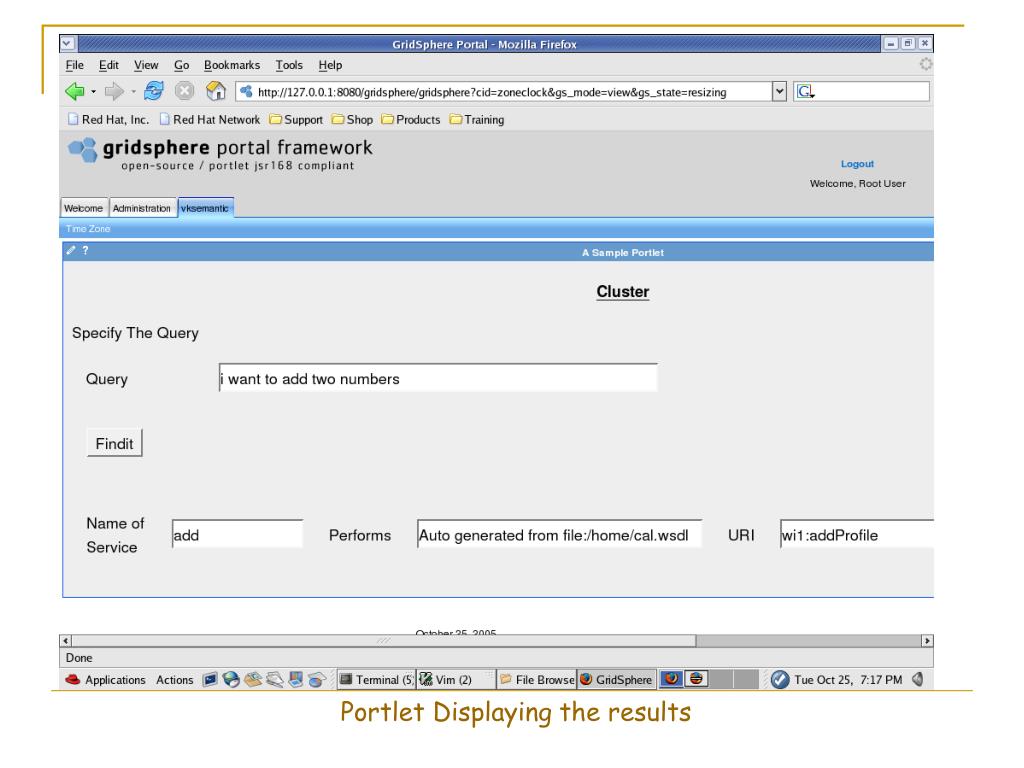Open the Actions menu on the panel
The height and width of the screenshot is (768, 1024).
(174, 680)
